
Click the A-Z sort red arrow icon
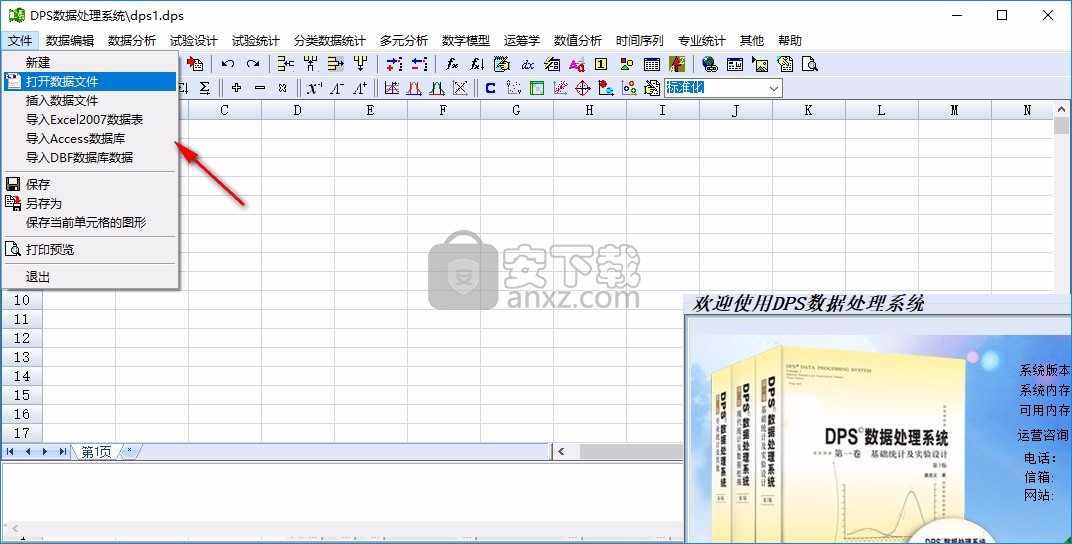(677, 64)
